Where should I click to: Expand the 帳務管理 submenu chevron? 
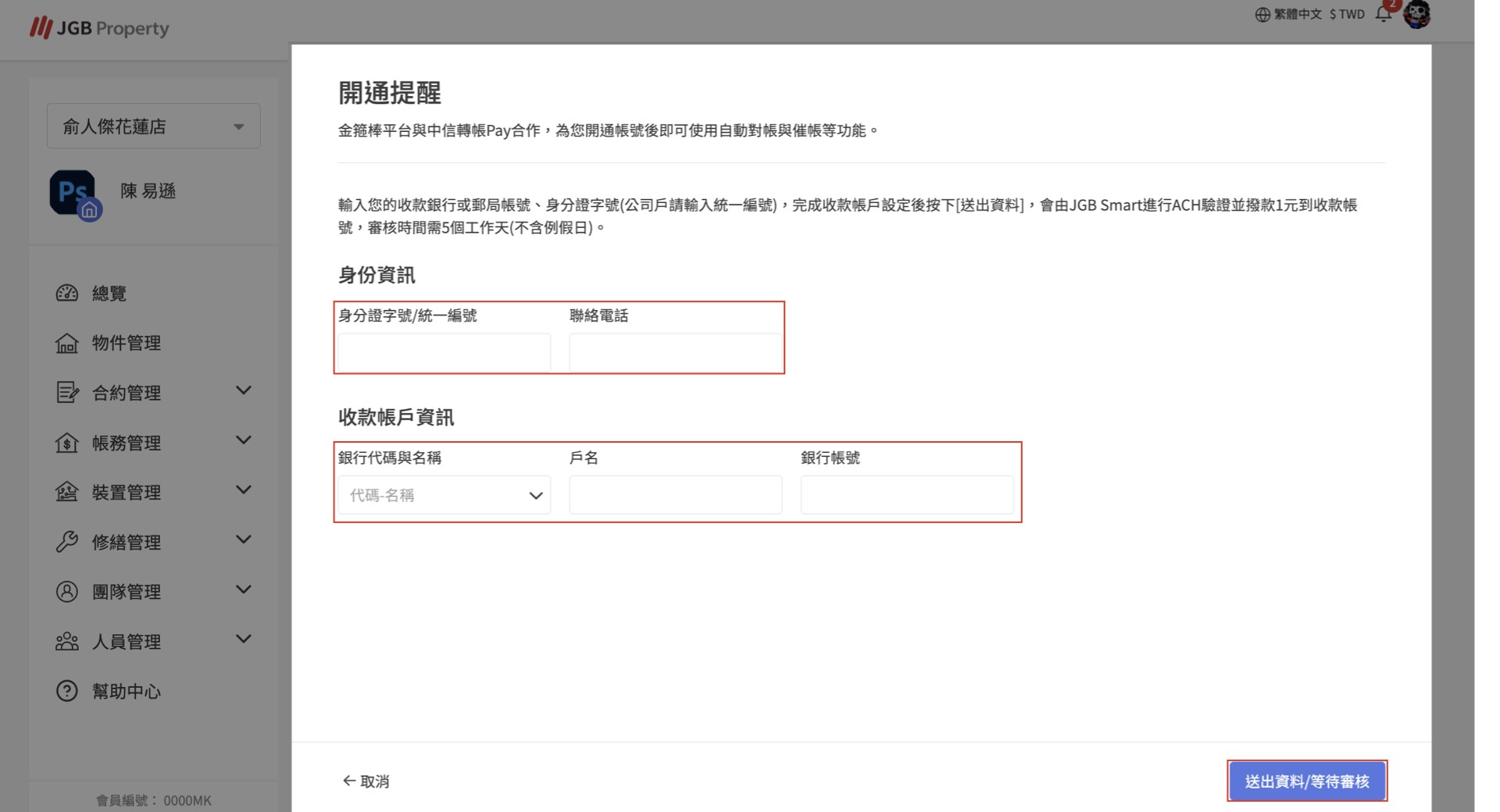coord(244,440)
